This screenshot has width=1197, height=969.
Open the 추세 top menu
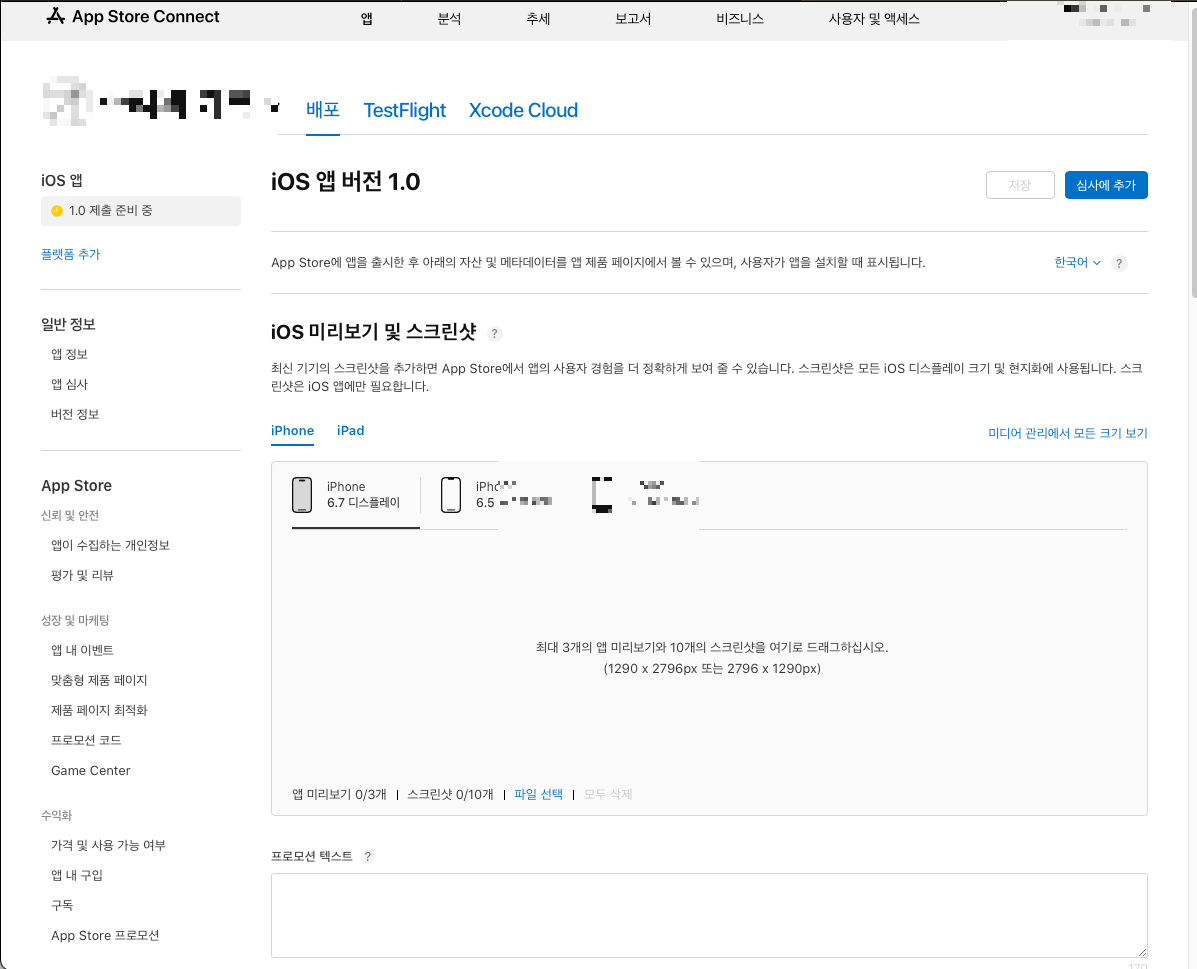(538, 19)
